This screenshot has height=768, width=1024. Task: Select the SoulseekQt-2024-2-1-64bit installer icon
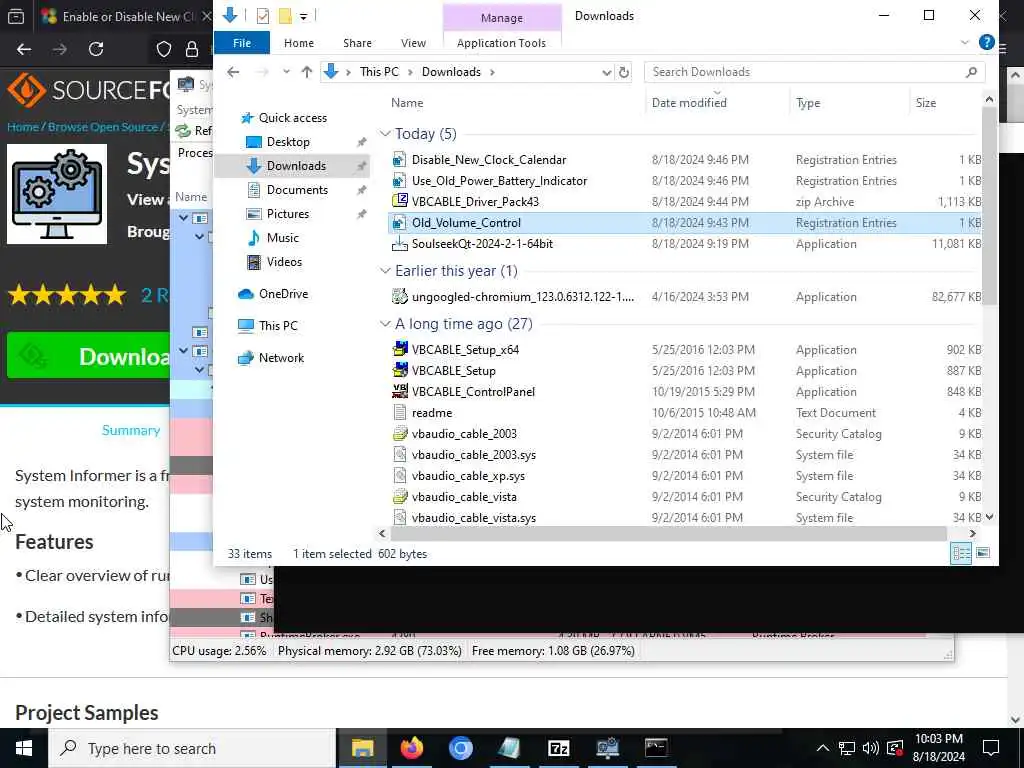(x=399, y=244)
